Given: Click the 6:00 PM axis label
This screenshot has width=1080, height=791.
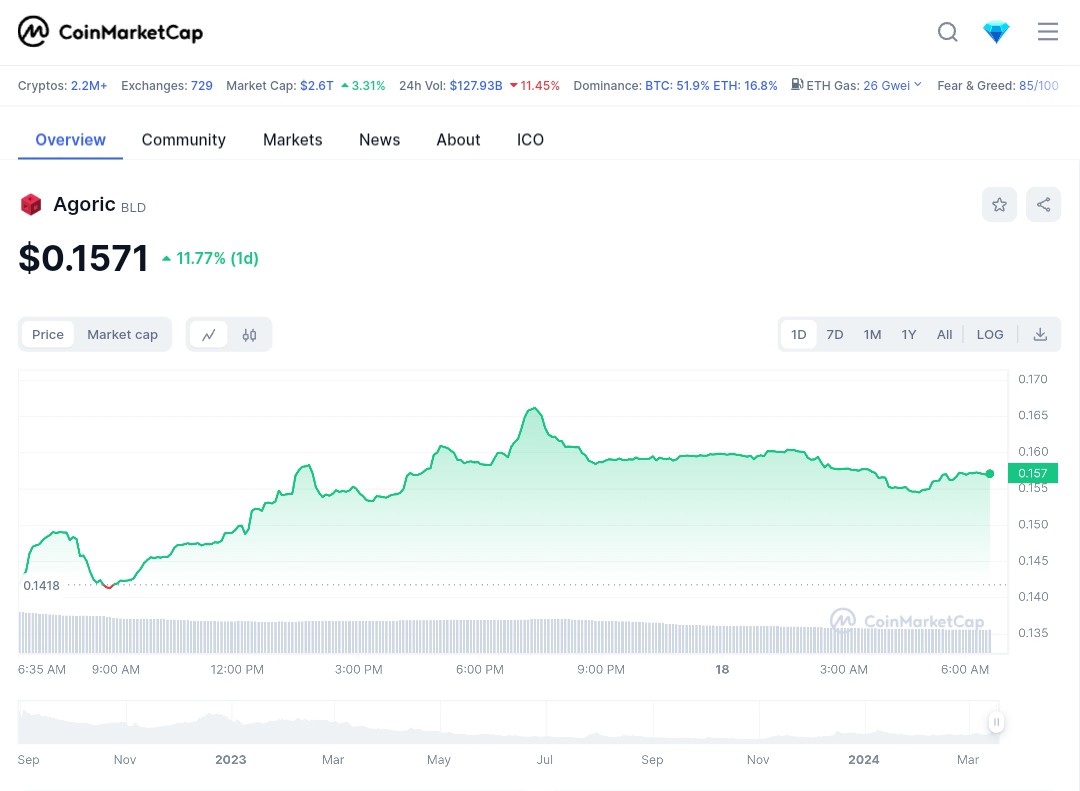Looking at the screenshot, I should pyautogui.click(x=479, y=670).
